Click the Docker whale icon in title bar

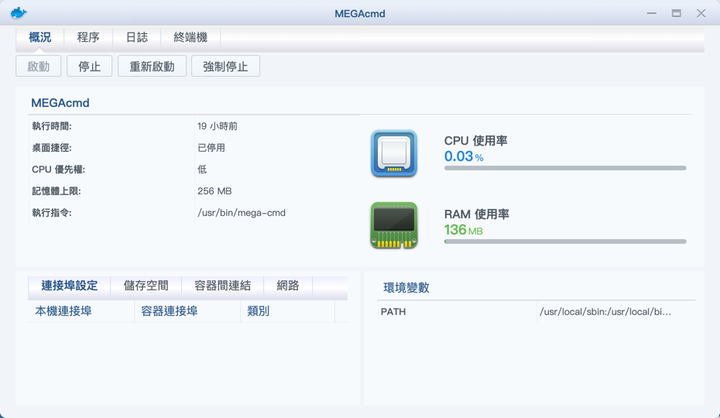18,13
